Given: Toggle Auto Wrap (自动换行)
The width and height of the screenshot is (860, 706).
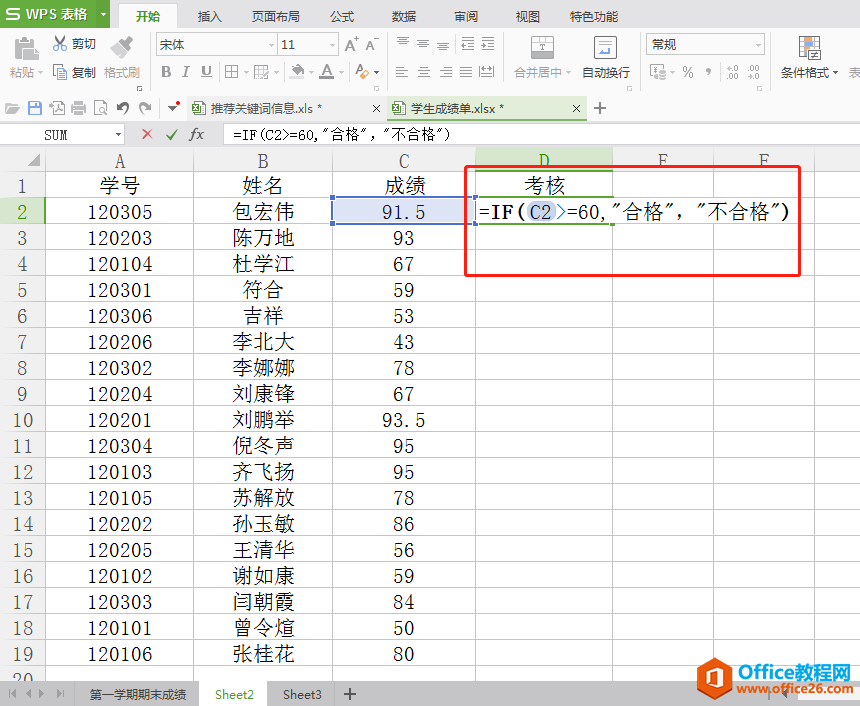Looking at the screenshot, I should tap(606, 57).
